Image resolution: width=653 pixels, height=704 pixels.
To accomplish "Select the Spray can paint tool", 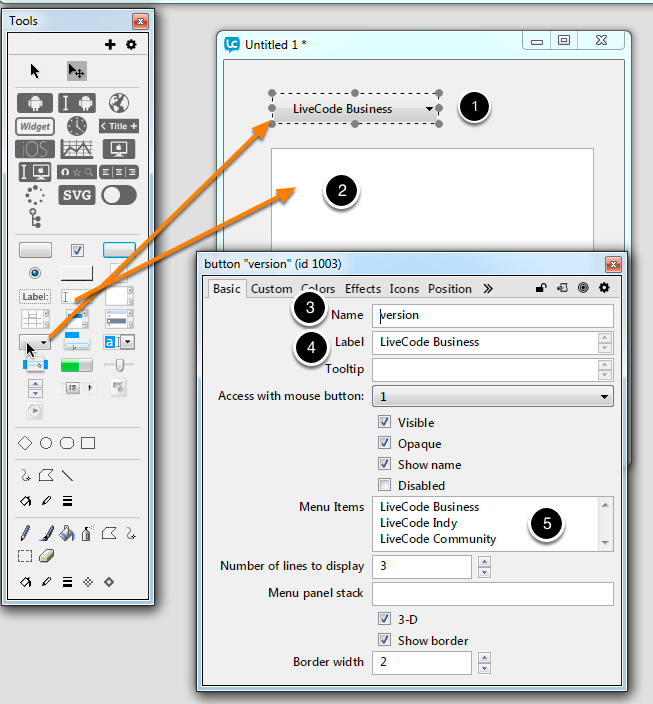I will tap(88, 533).
